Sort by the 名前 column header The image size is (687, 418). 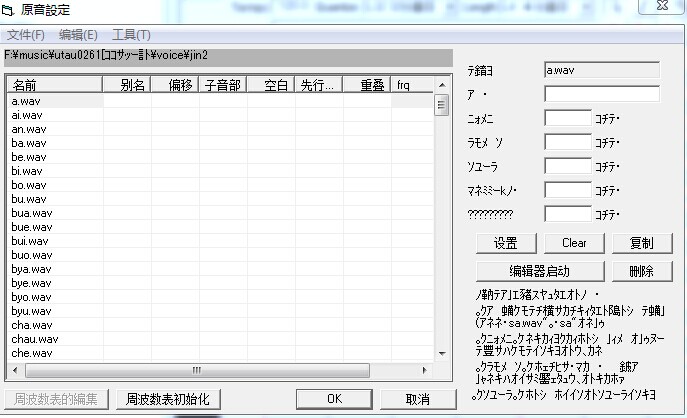(55, 85)
